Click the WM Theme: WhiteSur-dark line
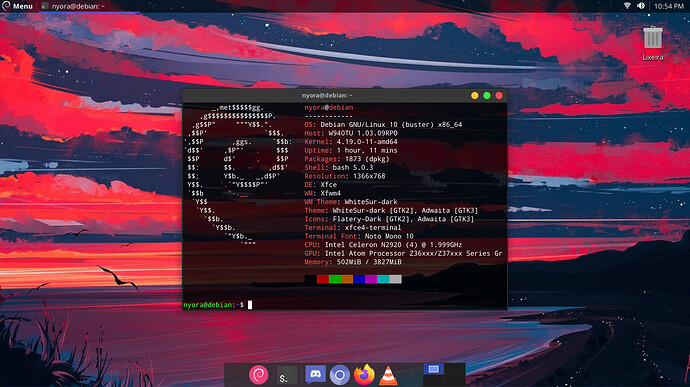The image size is (690, 387). 351,202
